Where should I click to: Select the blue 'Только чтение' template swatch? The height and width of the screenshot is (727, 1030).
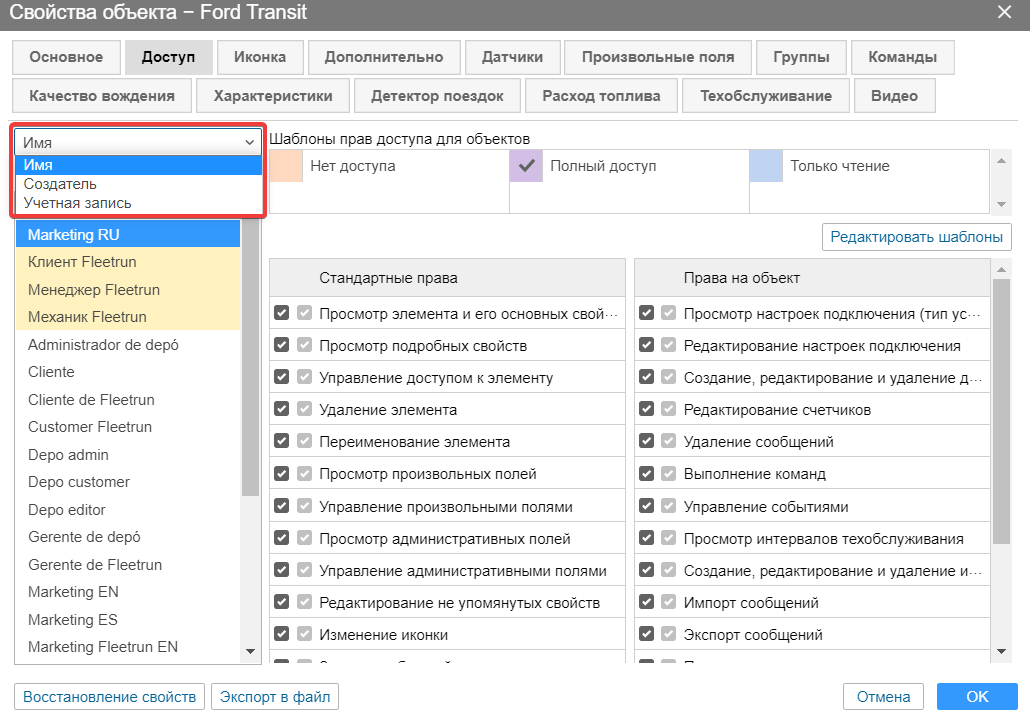click(x=766, y=166)
